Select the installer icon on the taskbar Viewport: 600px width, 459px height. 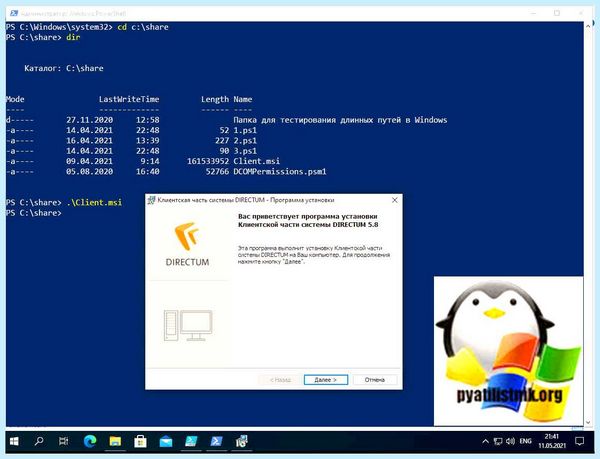pos(241,442)
